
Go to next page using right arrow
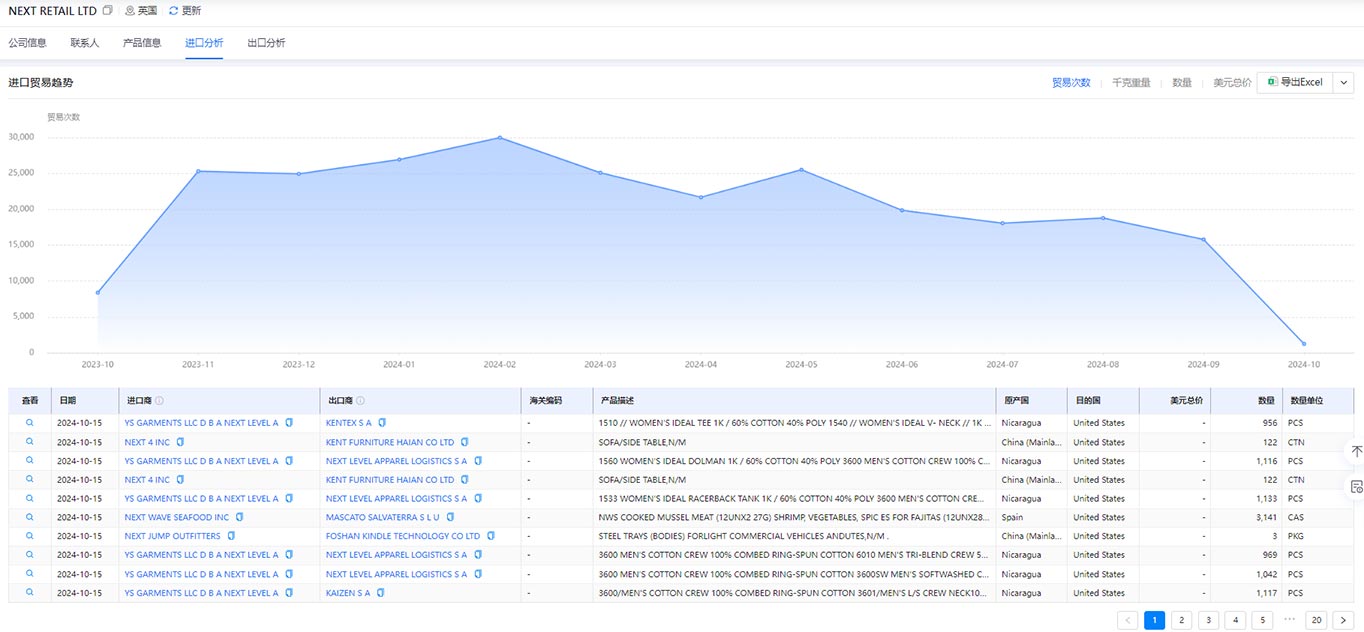[1343, 620]
